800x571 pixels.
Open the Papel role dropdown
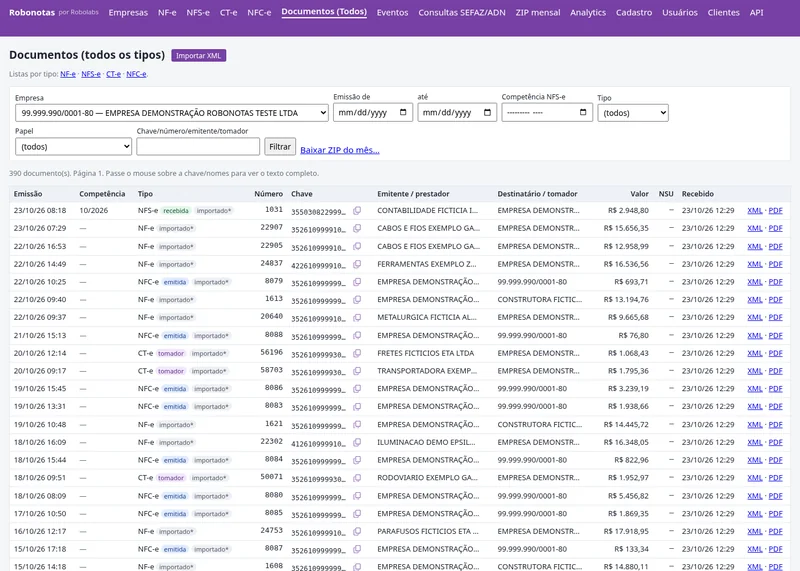tap(73, 146)
